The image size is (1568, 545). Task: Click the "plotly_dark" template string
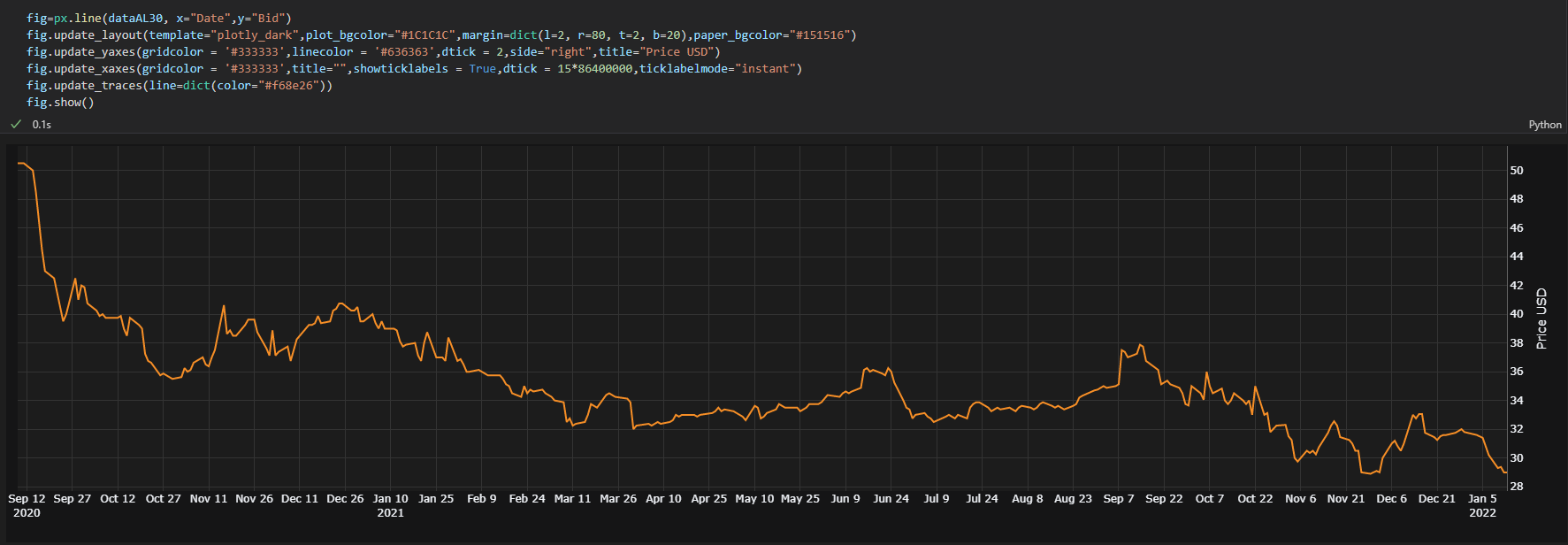coord(254,35)
